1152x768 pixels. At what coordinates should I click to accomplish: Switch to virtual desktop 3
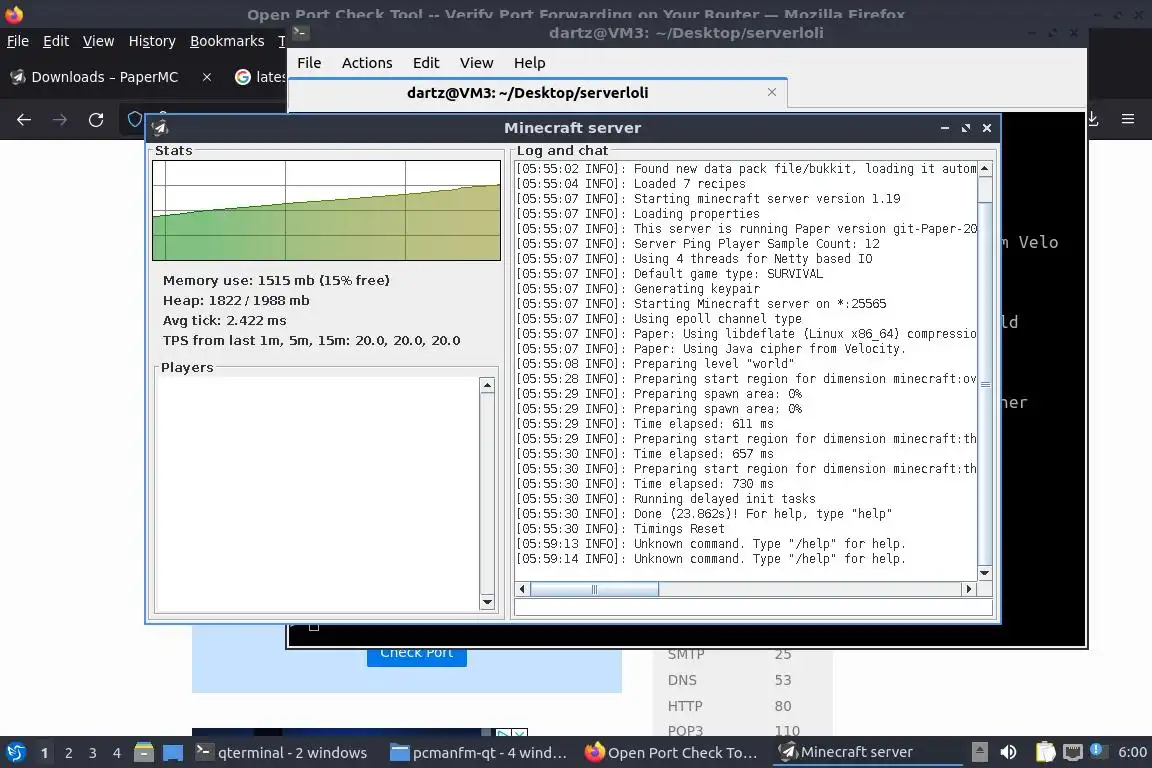pos(93,753)
